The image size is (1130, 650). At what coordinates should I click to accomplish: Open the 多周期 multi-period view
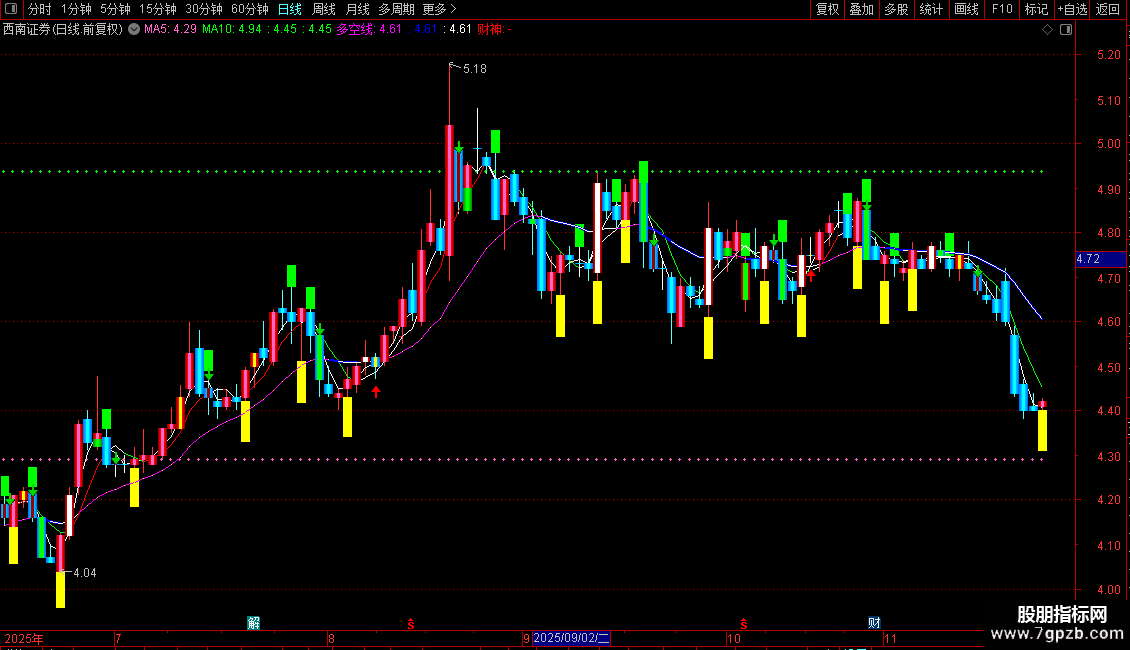coord(396,9)
